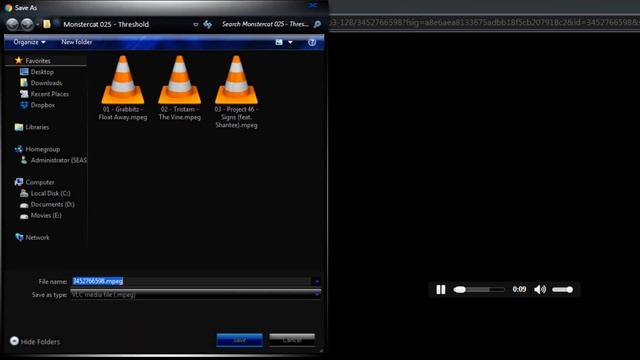Click the volume slider in the player

coord(562,289)
